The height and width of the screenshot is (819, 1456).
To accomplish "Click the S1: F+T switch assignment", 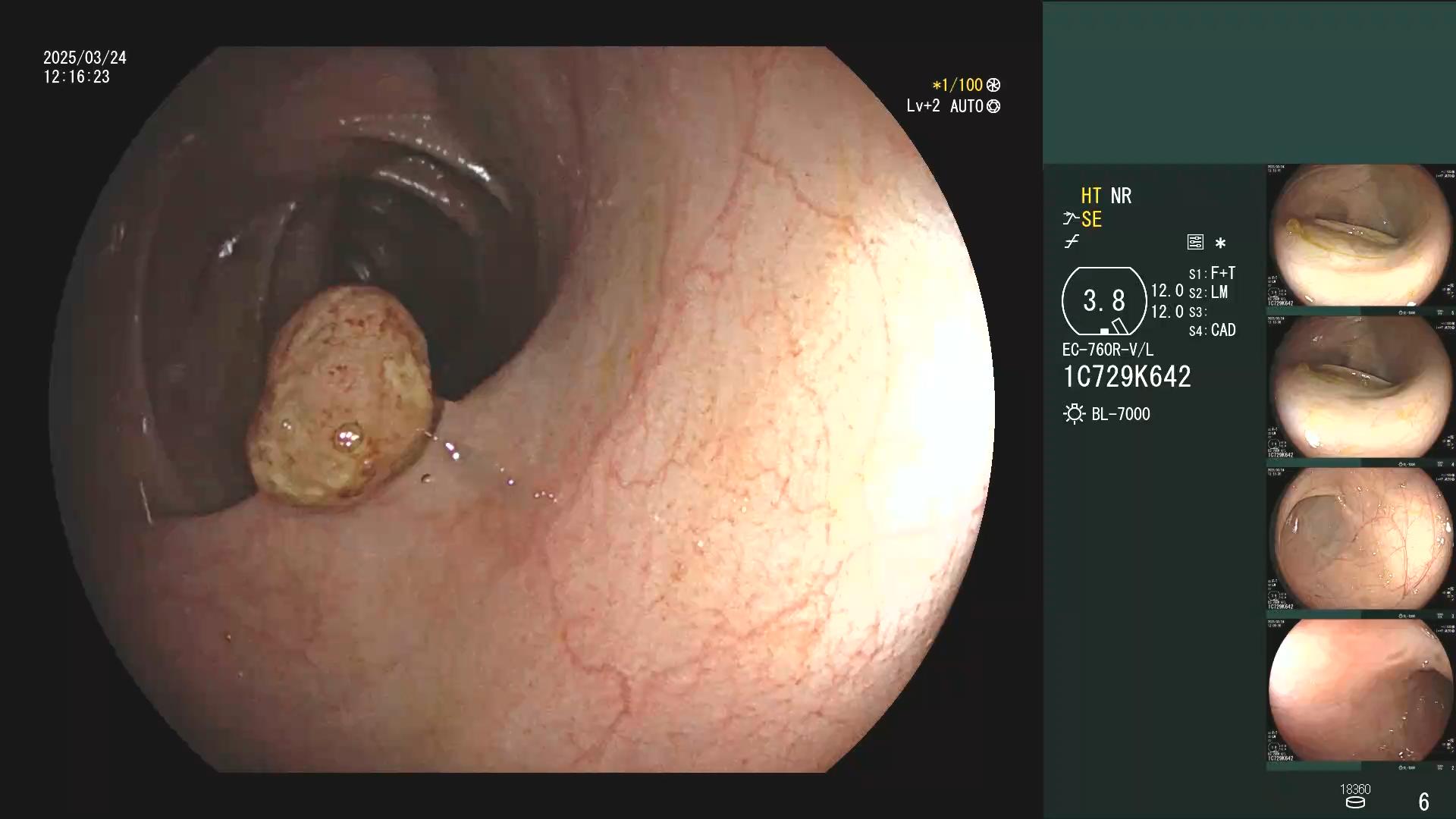I will click(1212, 273).
